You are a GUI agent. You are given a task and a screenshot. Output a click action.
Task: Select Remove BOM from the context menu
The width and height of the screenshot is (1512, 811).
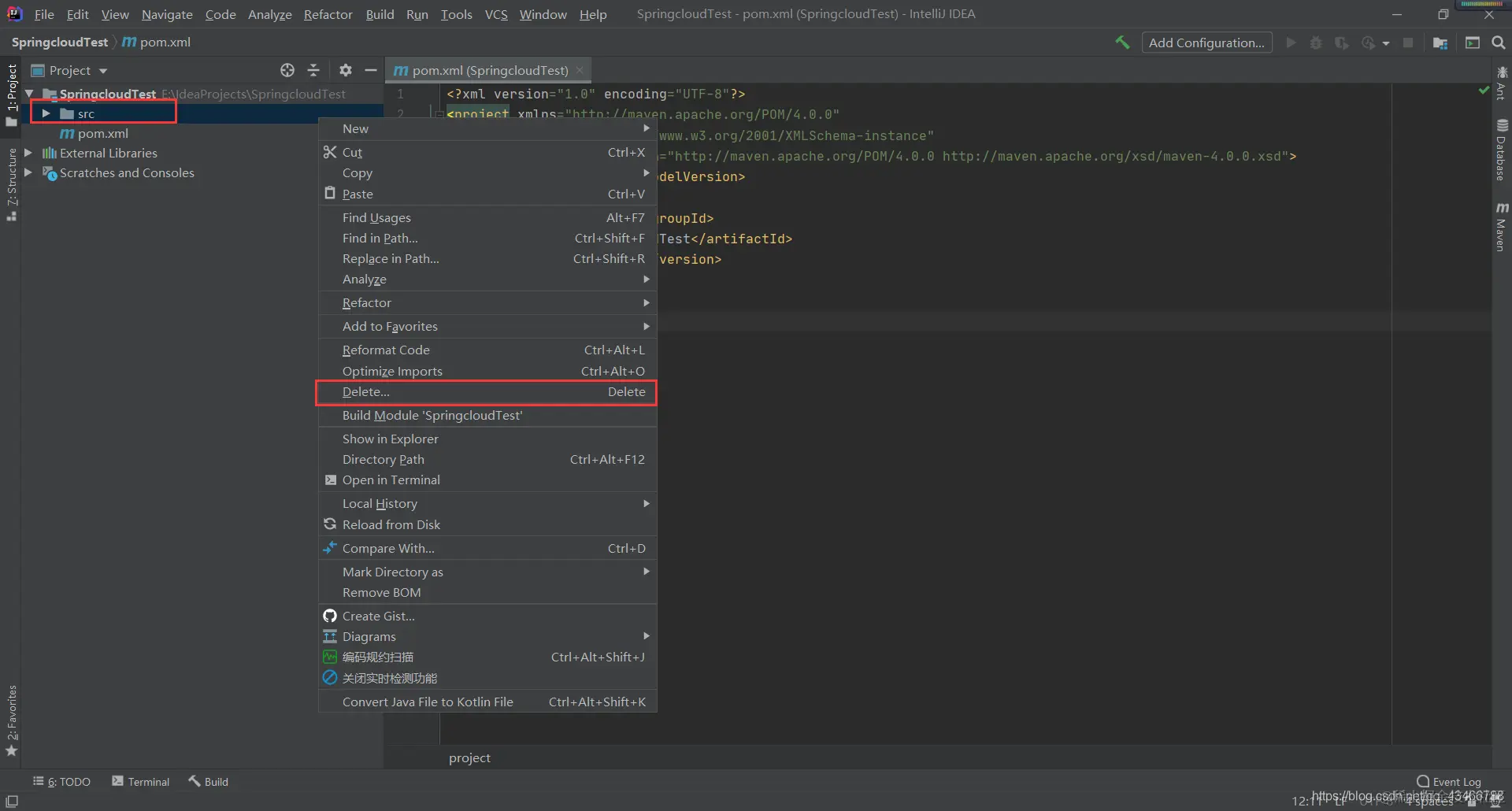pyautogui.click(x=487, y=592)
